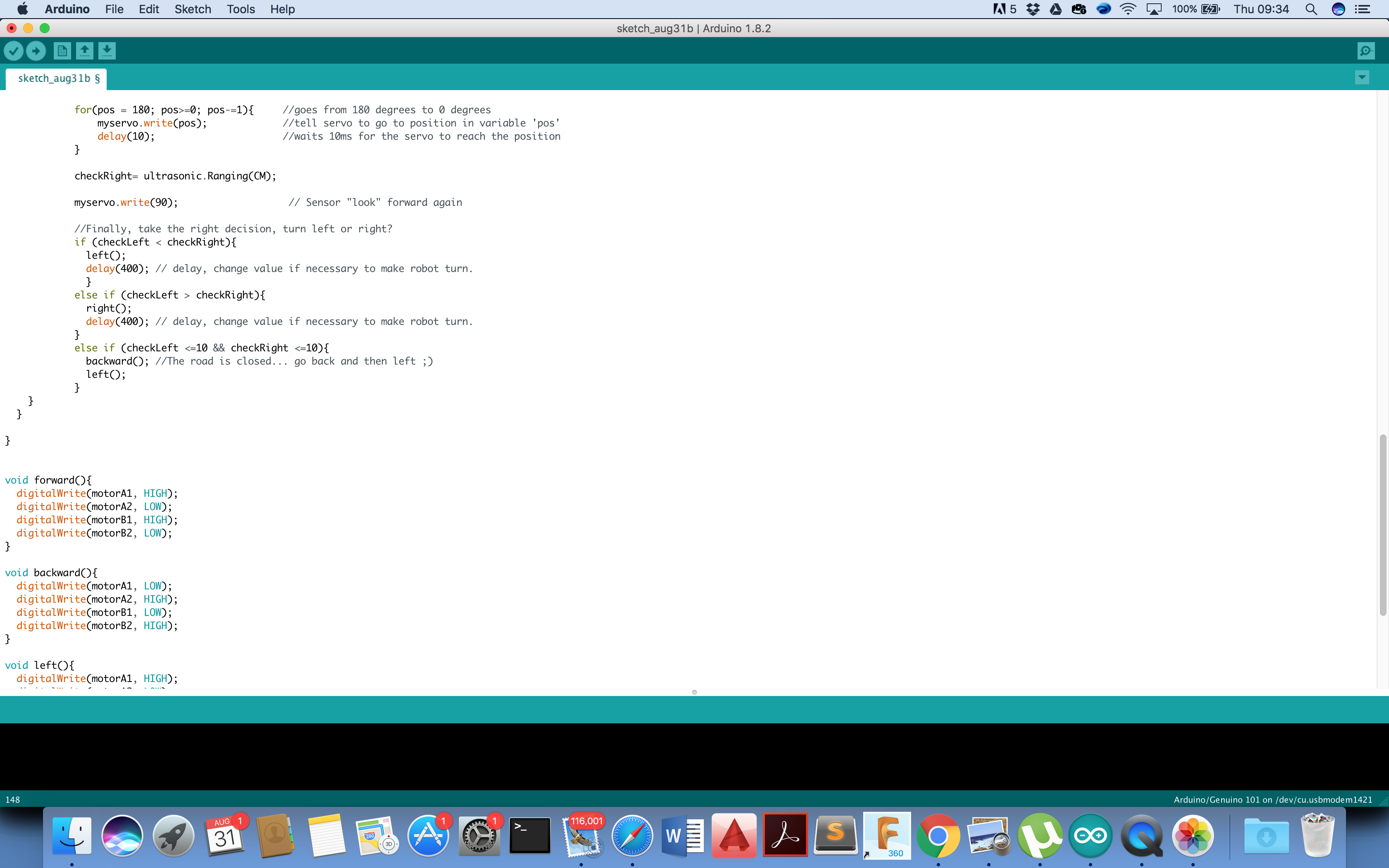
Task: Click the Upload arrow button
Action: (x=36, y=51)
